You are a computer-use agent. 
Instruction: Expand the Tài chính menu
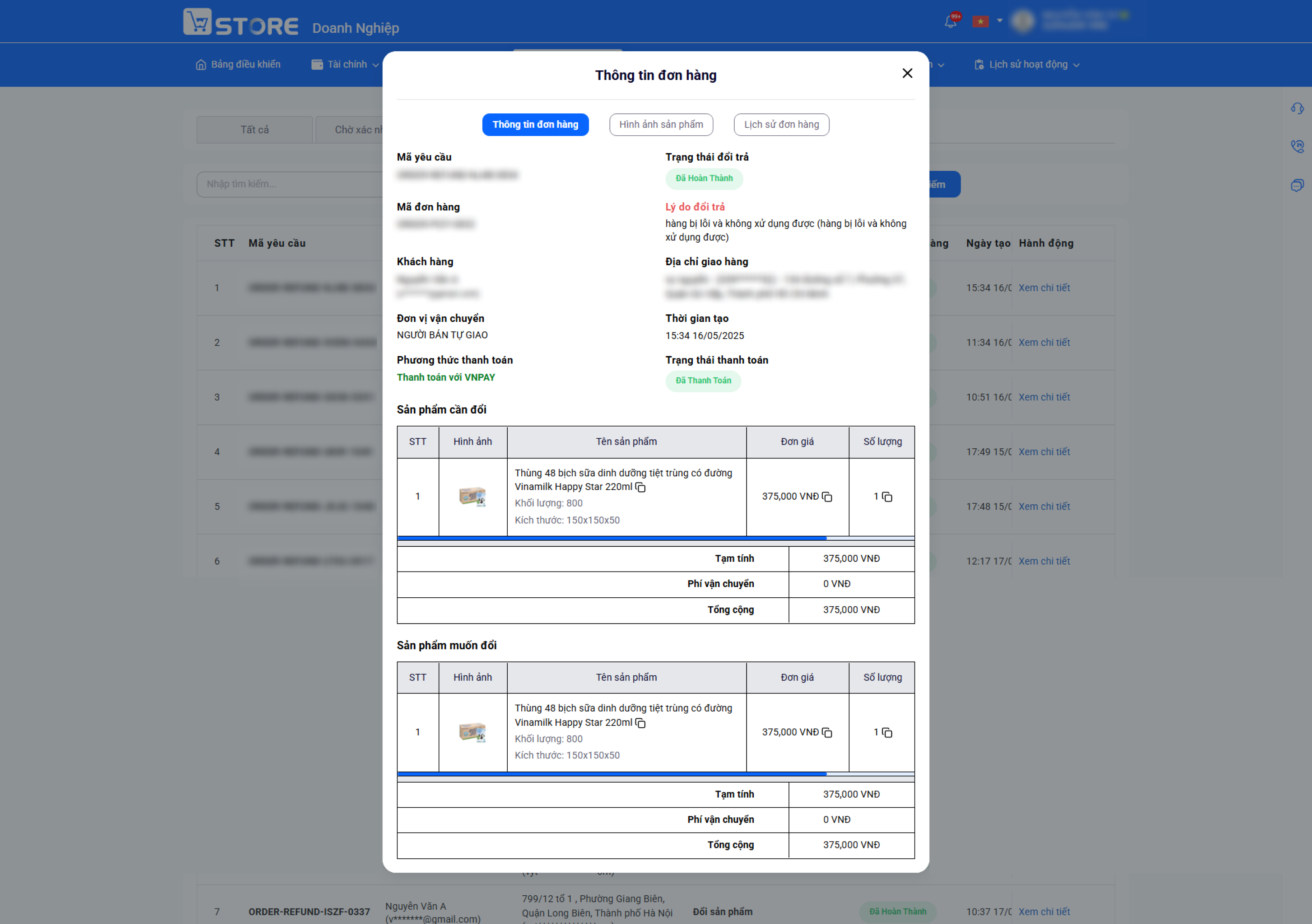(345, 65)
